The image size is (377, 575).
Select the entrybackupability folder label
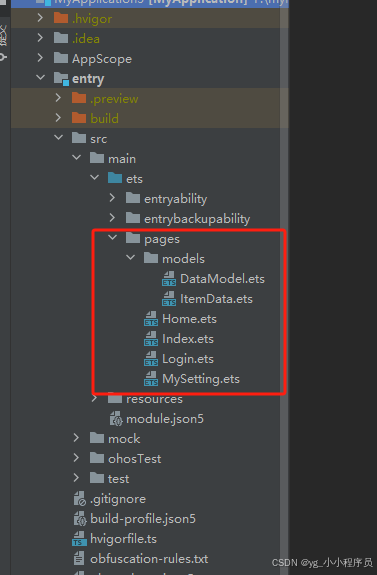click(197, 219)
